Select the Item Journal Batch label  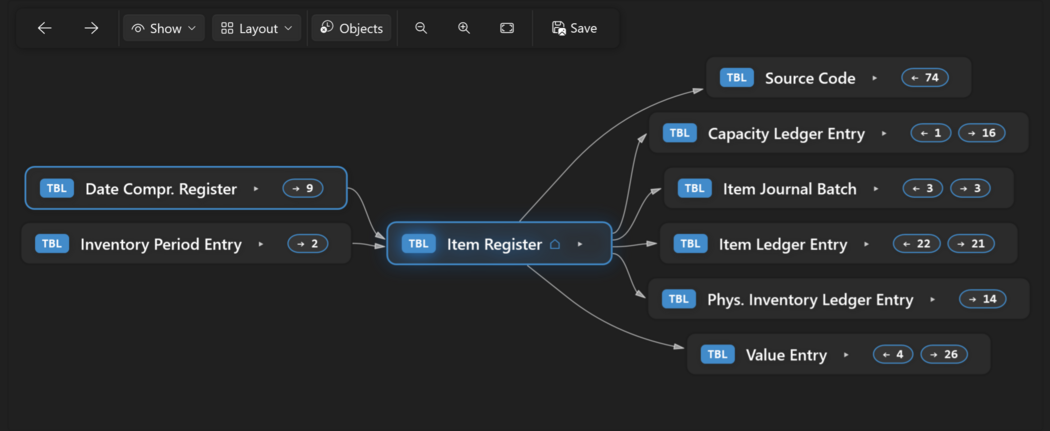[x=790, y=189]
